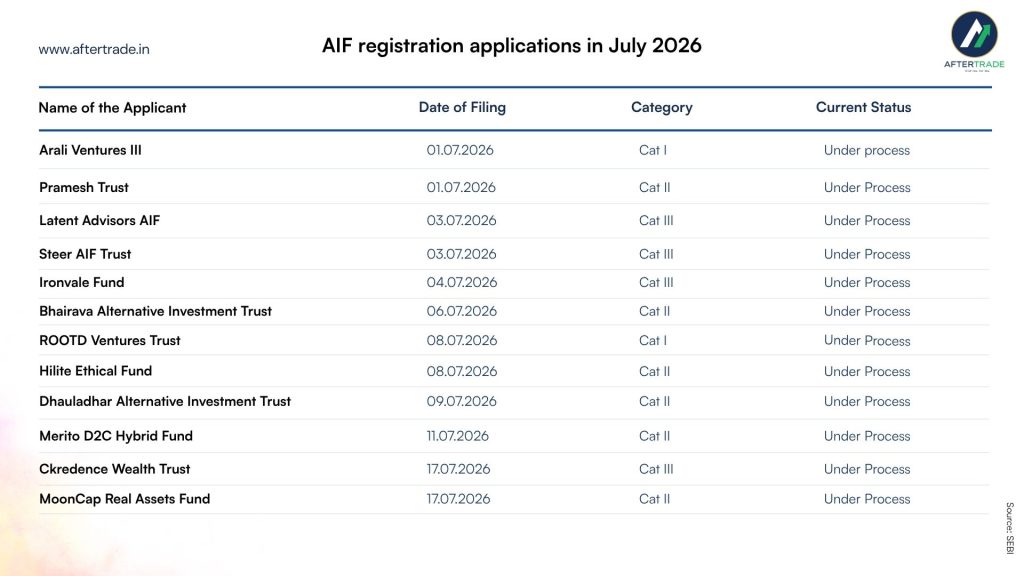Select the Current Status column header
The width and height of the screenshot is (1024, 576).
tap(863, 107)
